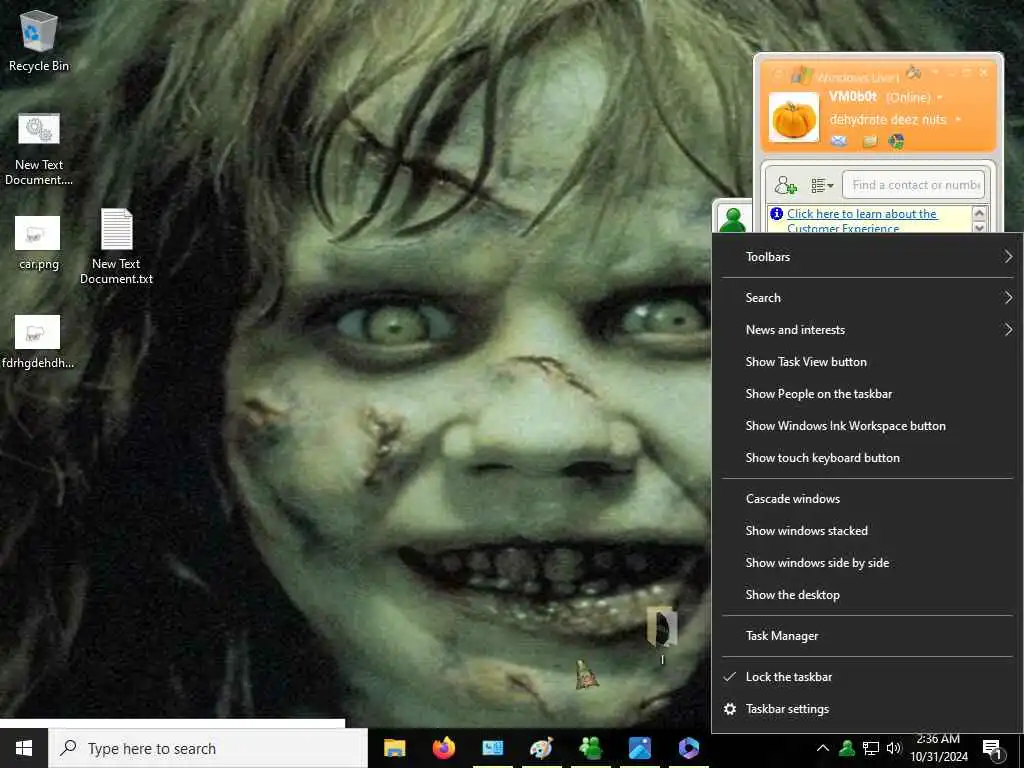Click the VM0b0t display name
1024x768 pixels.
pos(852,97)
